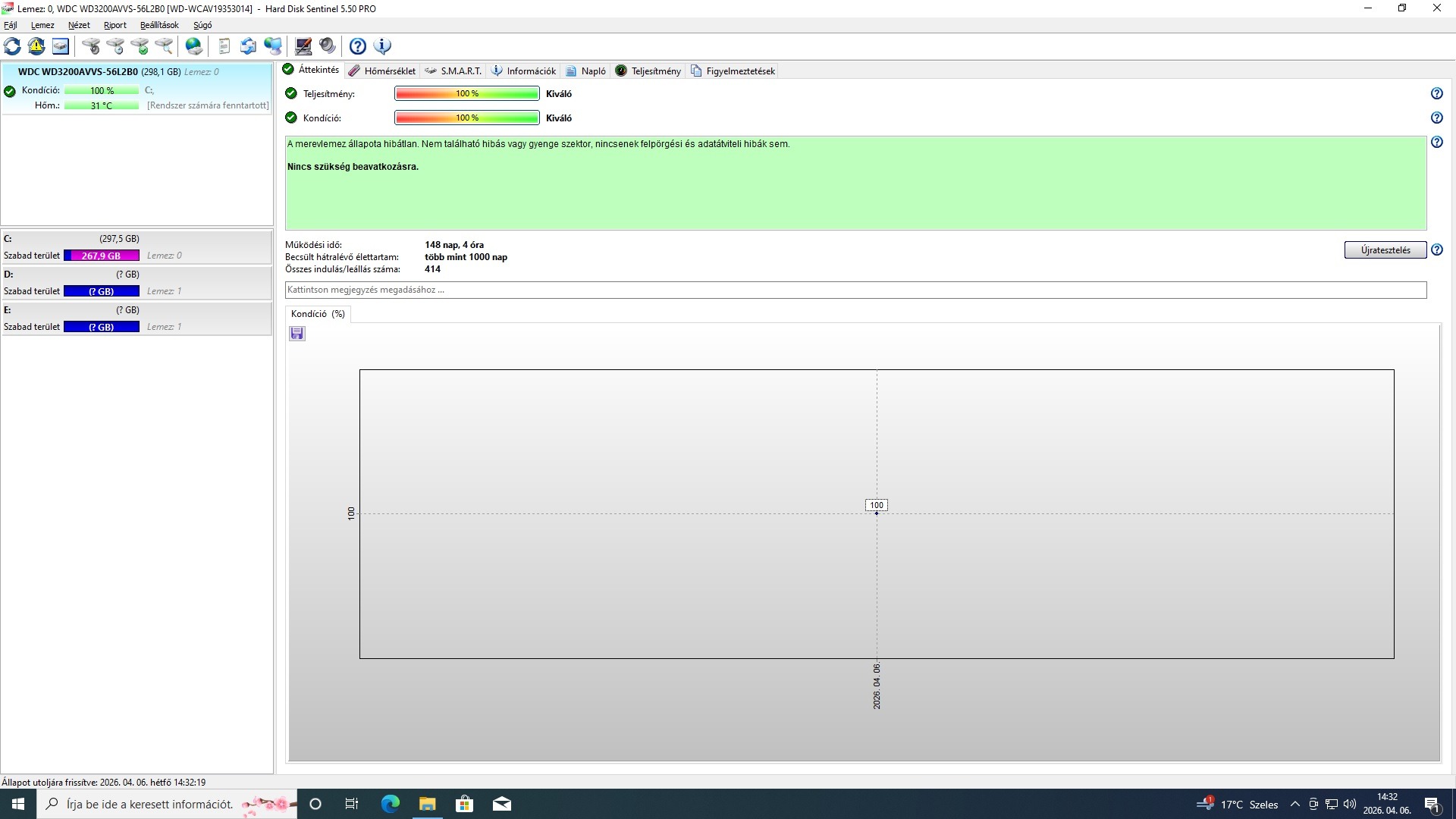1456x819 pixels.
Task: Save the Kondíció graph with floppy icon
Action: 297,334
